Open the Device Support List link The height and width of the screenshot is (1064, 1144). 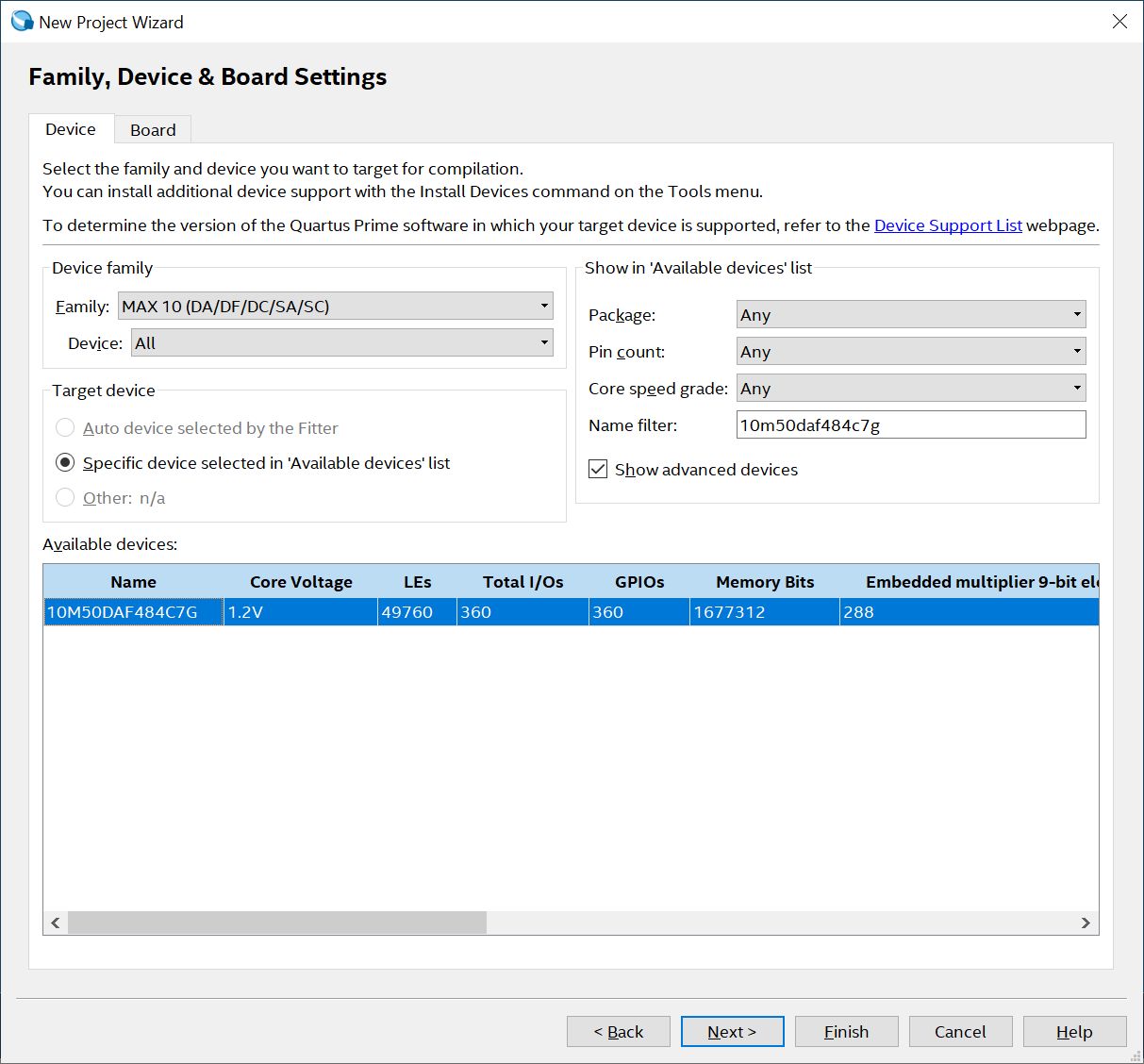pyautogui.click(x=948, y=225)
